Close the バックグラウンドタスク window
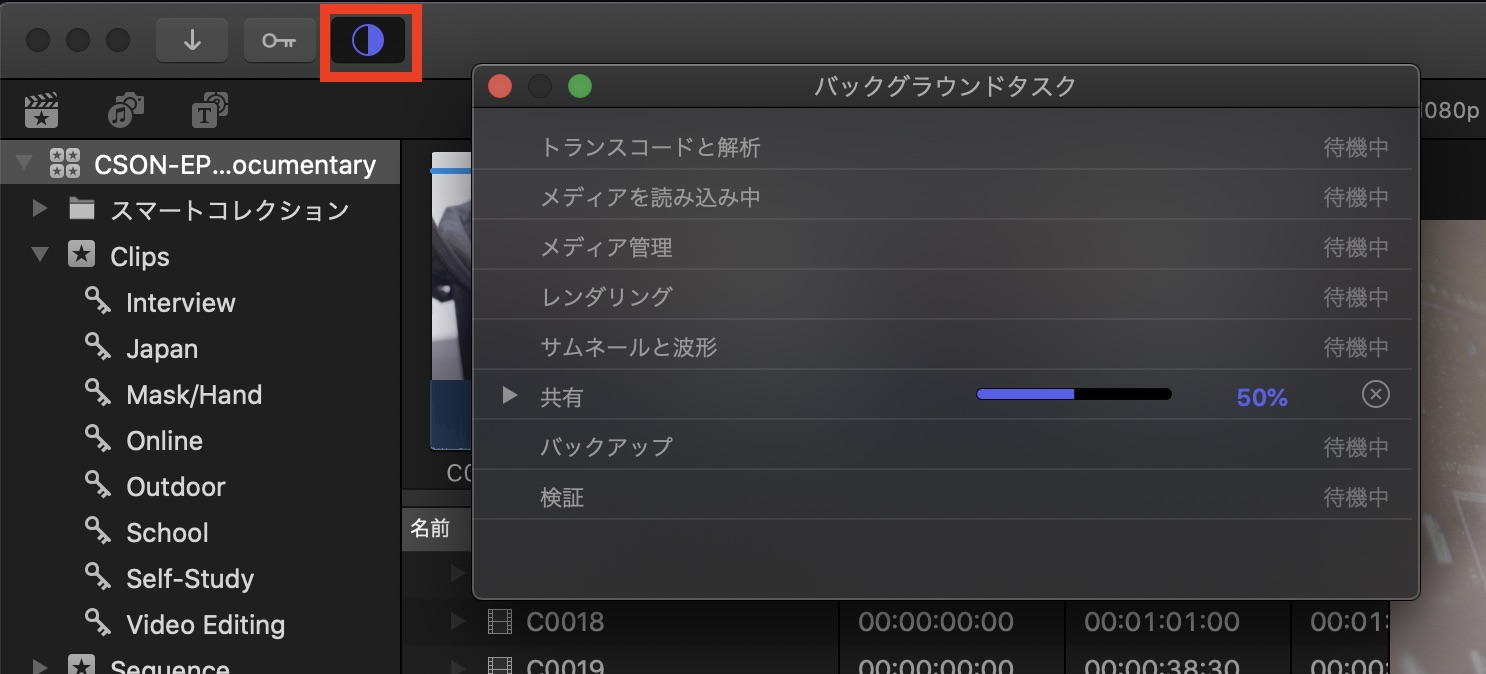Image resolution: width=1486 pixels, height=674 pixels. click(500, 87)
